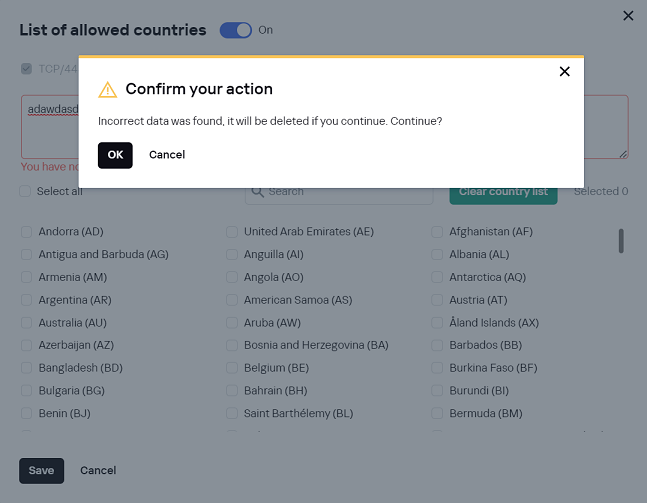Check the Australia (AU) country box

pos(27,323)
